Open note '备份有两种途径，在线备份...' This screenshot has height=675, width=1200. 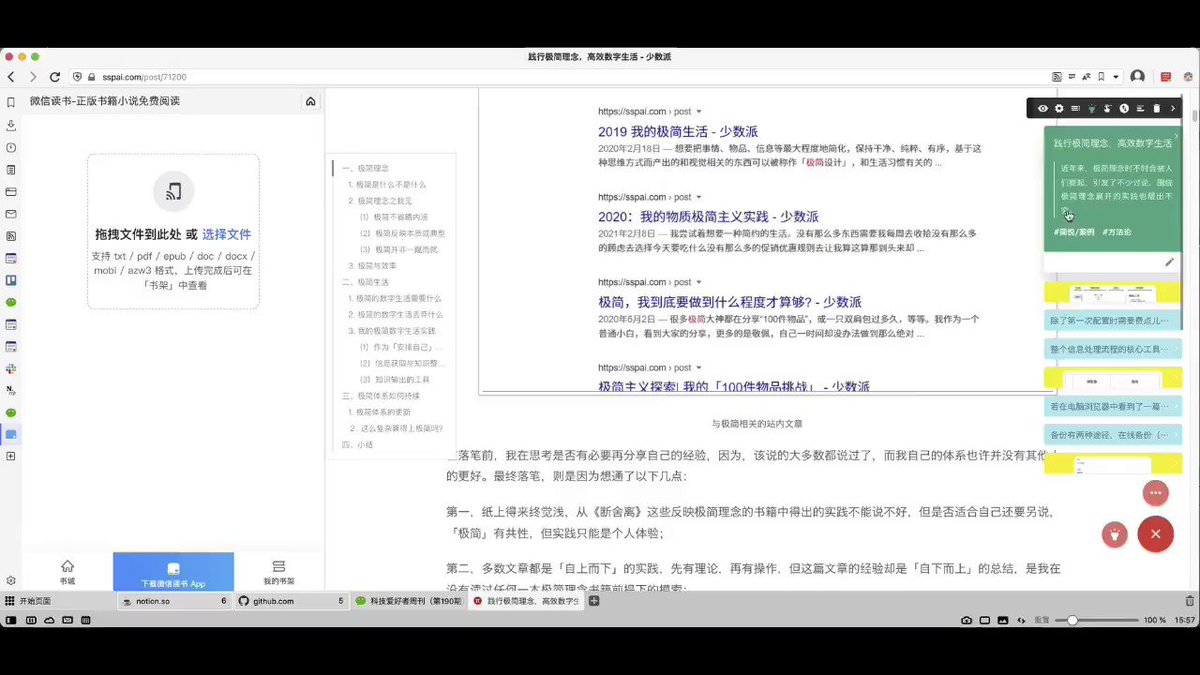[1113, 435]
